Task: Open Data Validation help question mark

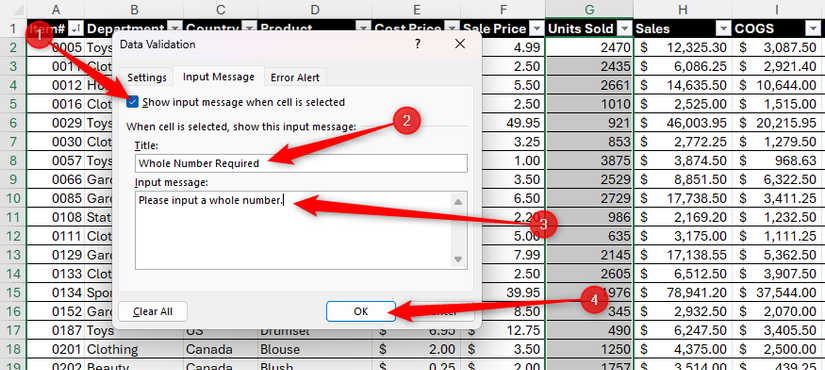Action: [417, 44]
